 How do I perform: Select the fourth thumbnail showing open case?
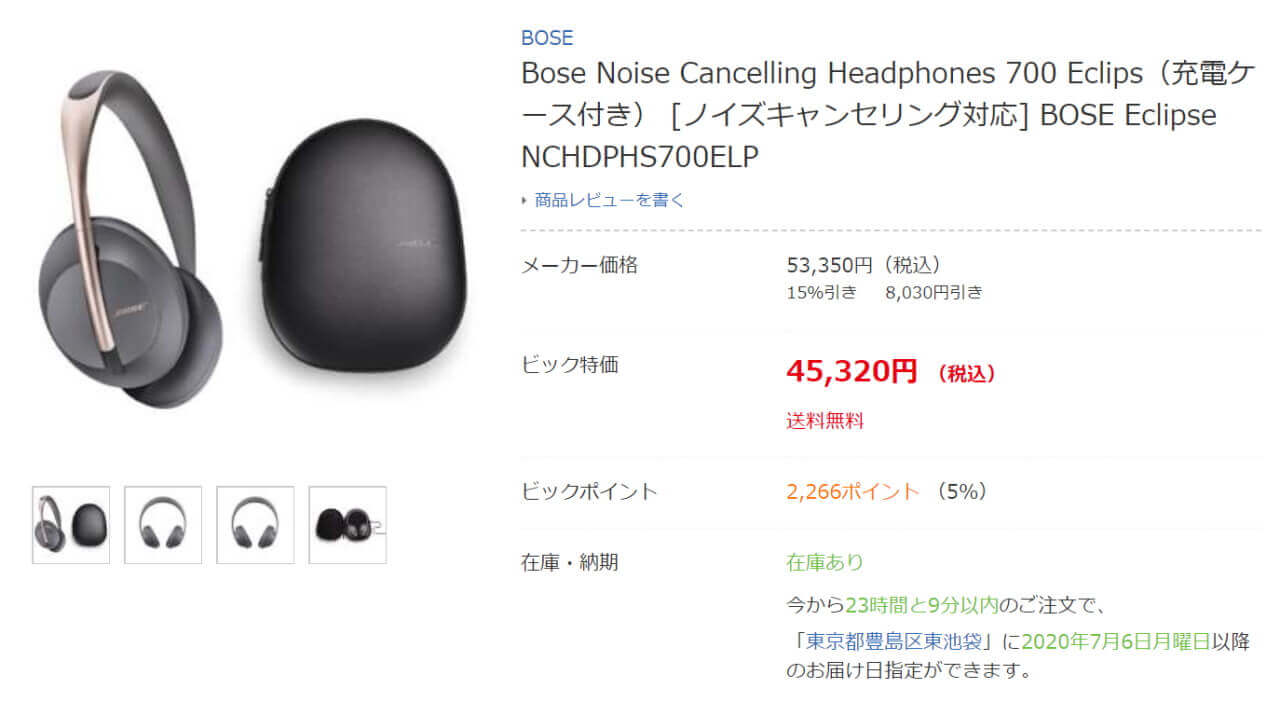(x=347, y=525)
